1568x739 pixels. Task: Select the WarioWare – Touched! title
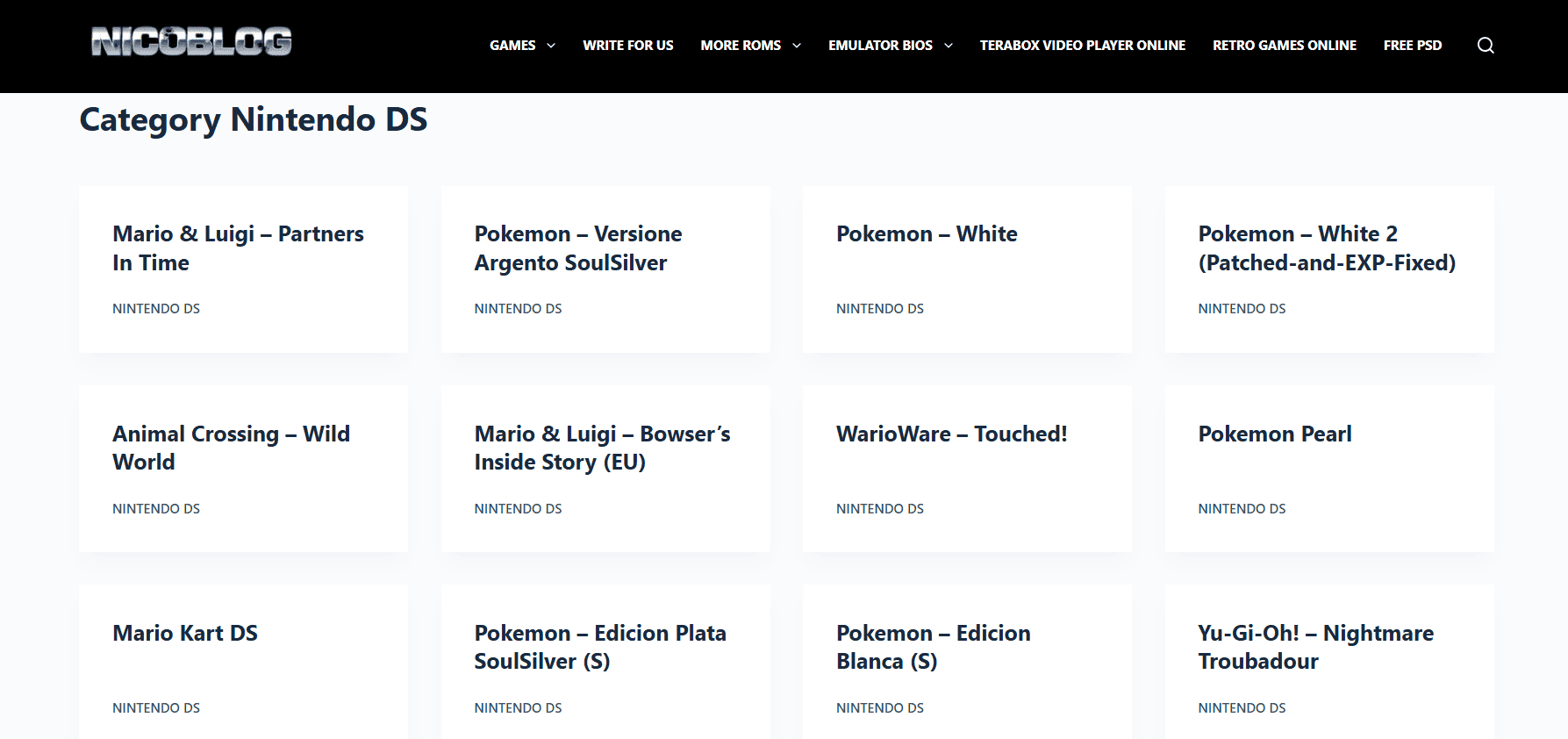pos(951,434)
